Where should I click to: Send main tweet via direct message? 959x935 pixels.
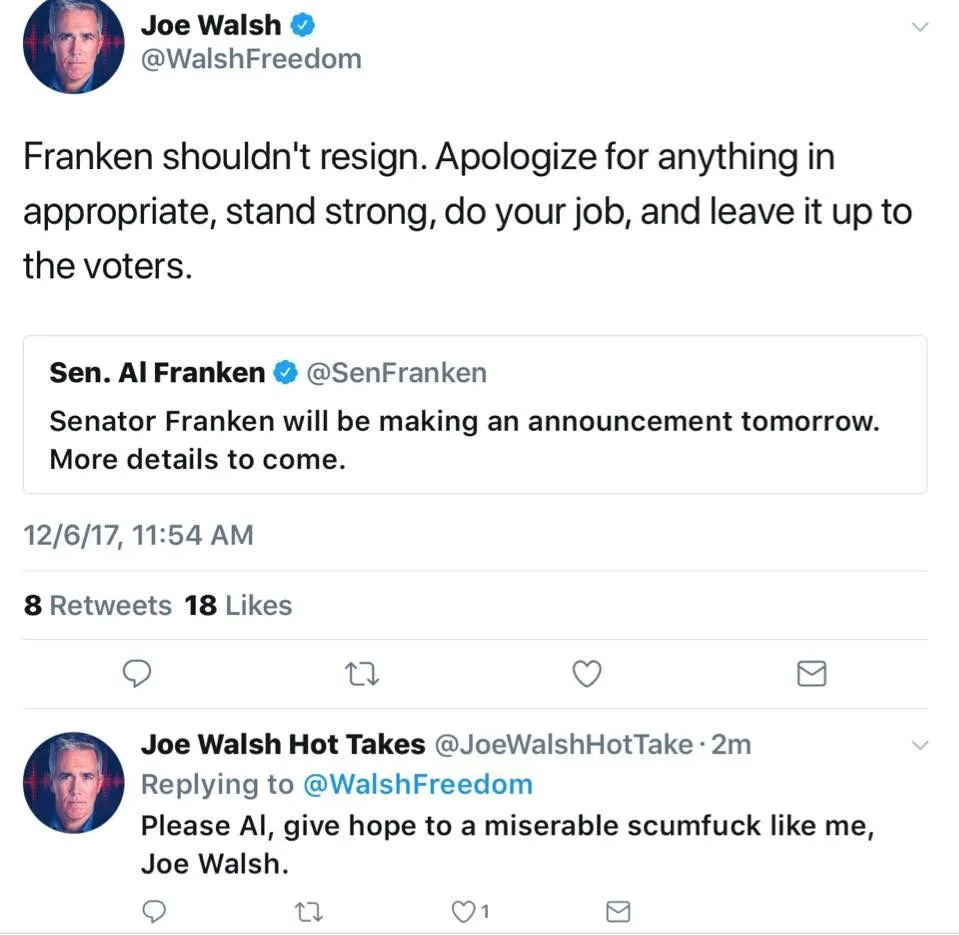click(812, 676)
